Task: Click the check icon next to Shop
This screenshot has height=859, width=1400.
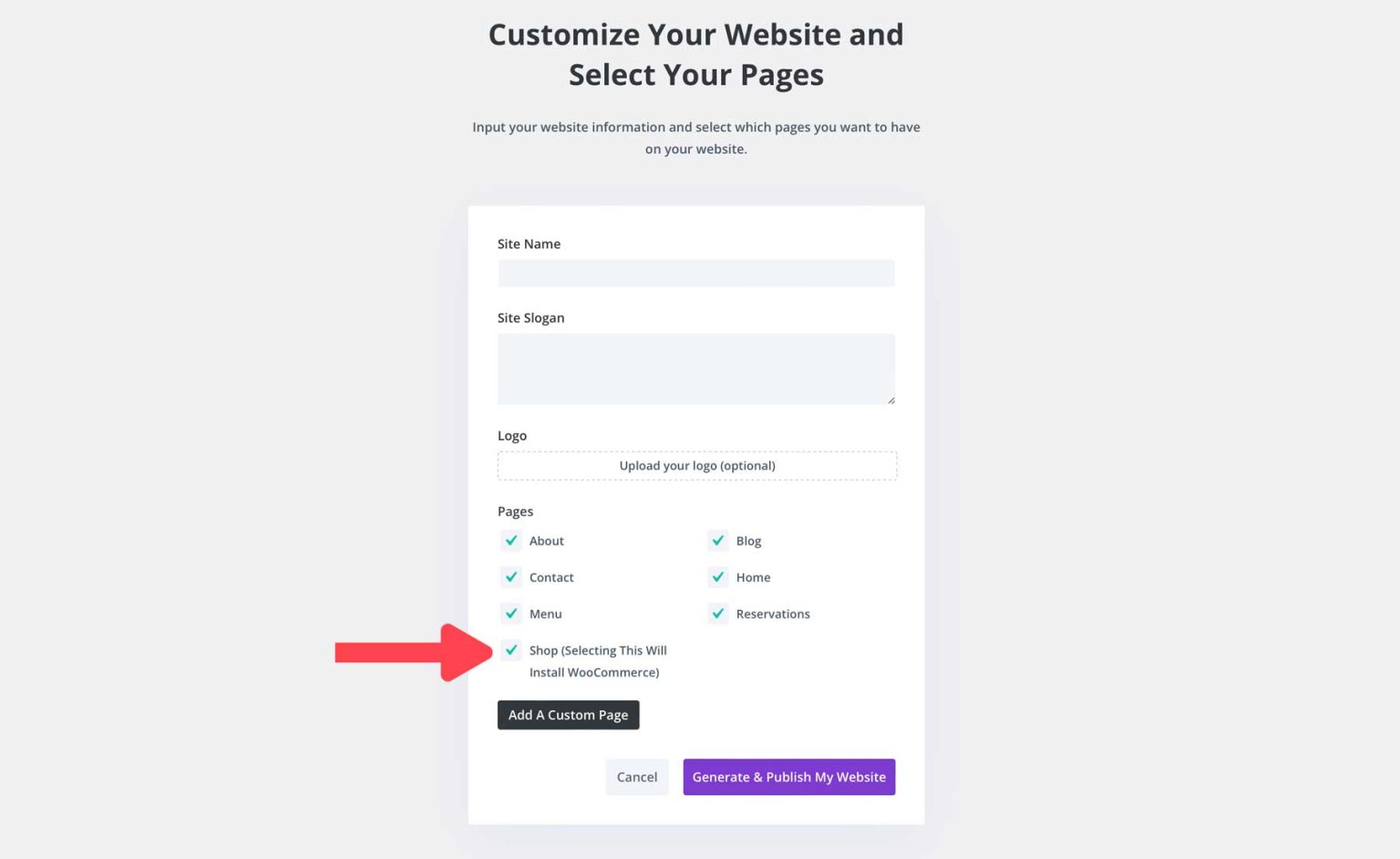Action: [x=511, y=650]
